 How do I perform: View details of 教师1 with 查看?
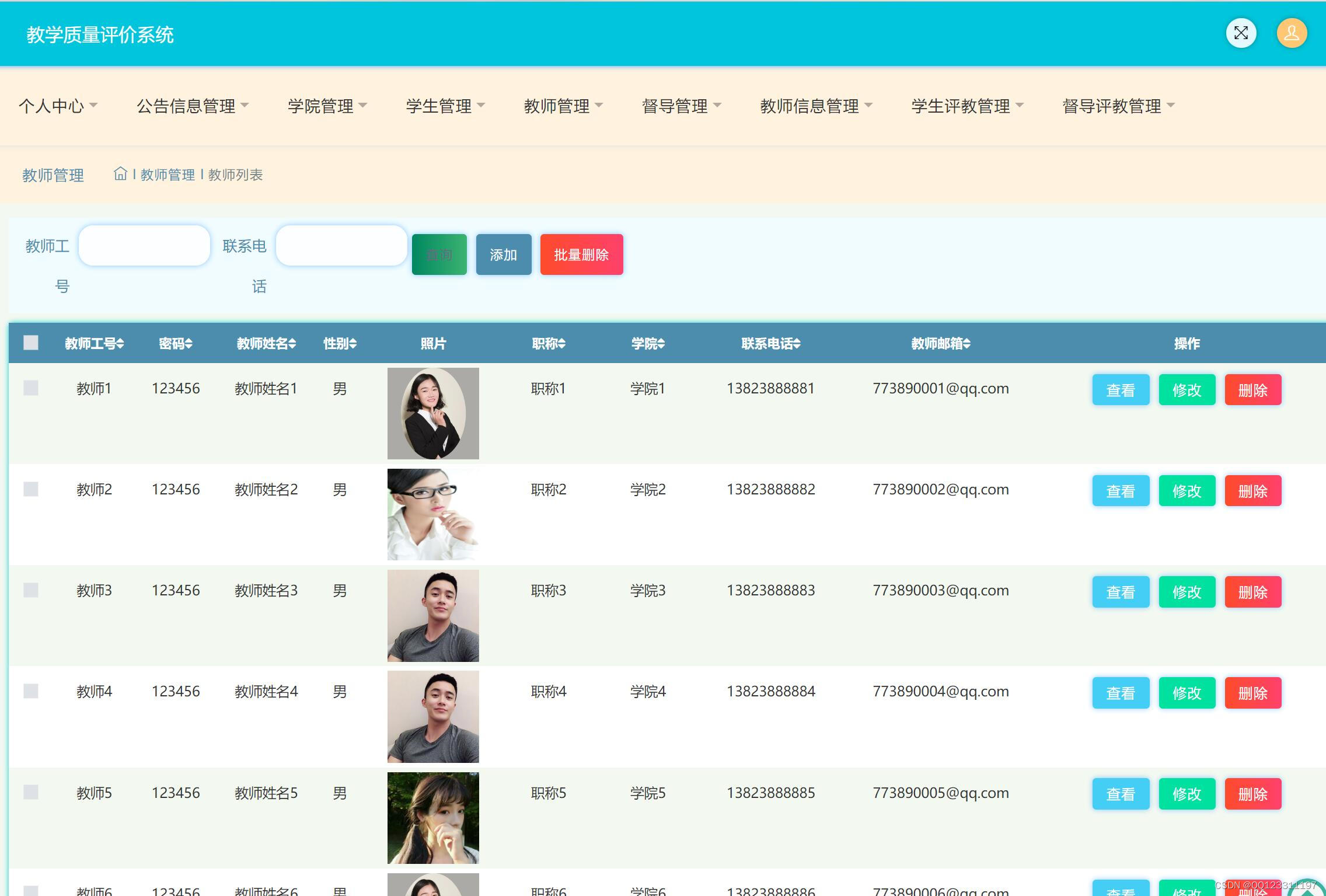pos(1121,389)
